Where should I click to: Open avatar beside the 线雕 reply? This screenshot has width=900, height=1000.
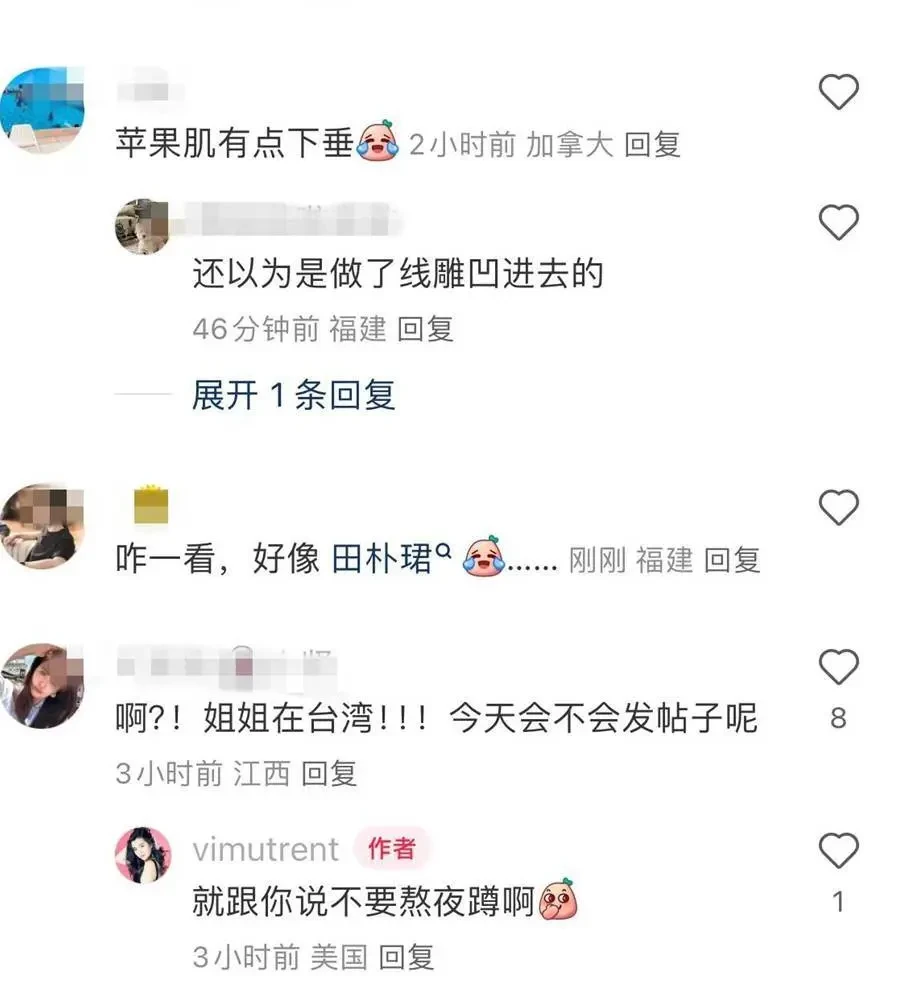click(x=142, y=226)
